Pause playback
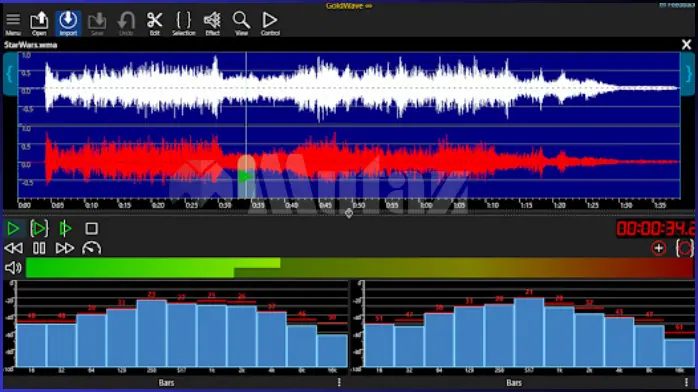 (39, 248)
